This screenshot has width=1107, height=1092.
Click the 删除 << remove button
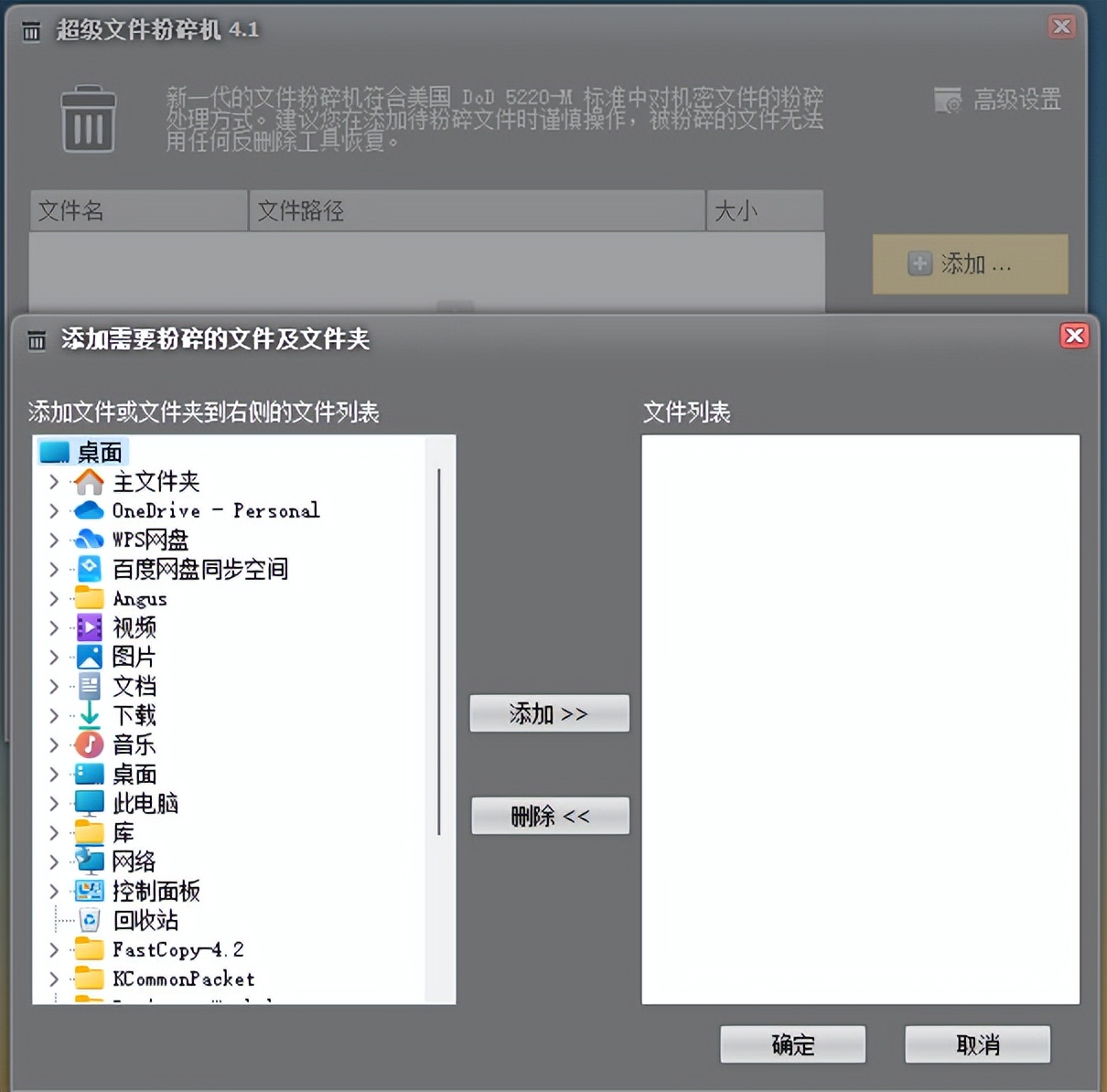coord(549,816)
